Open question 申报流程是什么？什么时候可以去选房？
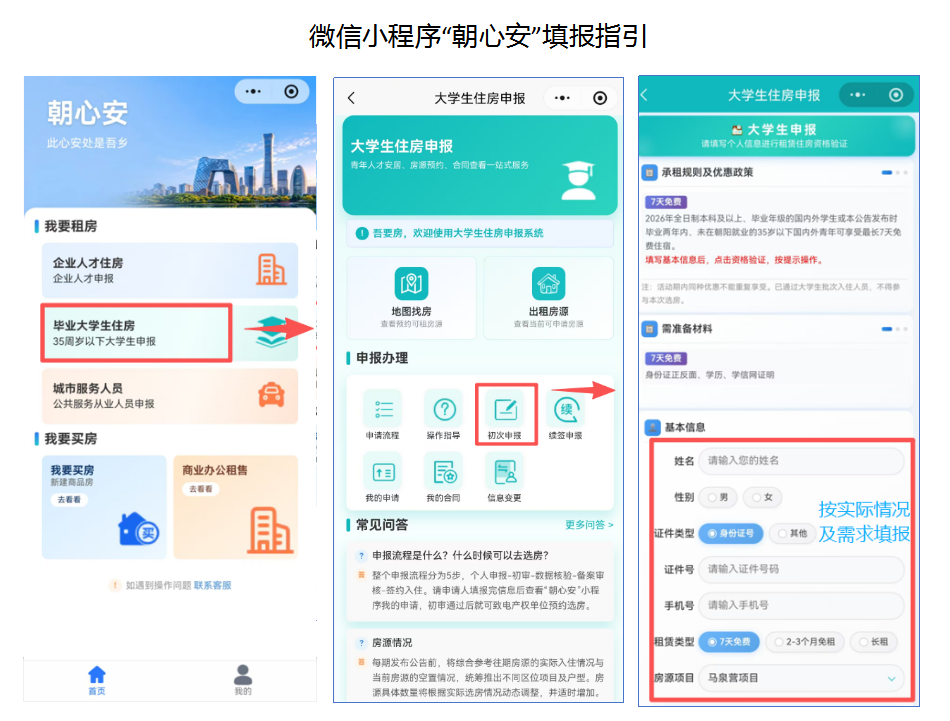The height and width of the screenshot is (721, 950). pyautogui.click(x=460, y=556)
